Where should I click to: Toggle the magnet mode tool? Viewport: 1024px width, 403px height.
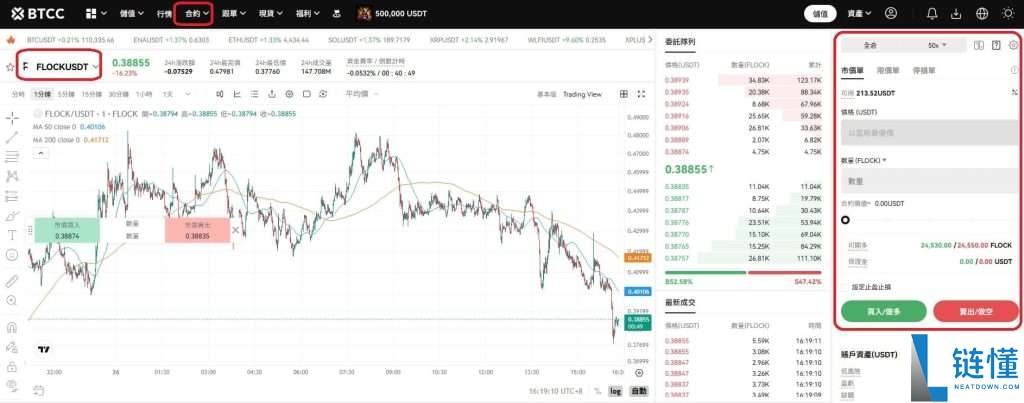pos(12,327)
